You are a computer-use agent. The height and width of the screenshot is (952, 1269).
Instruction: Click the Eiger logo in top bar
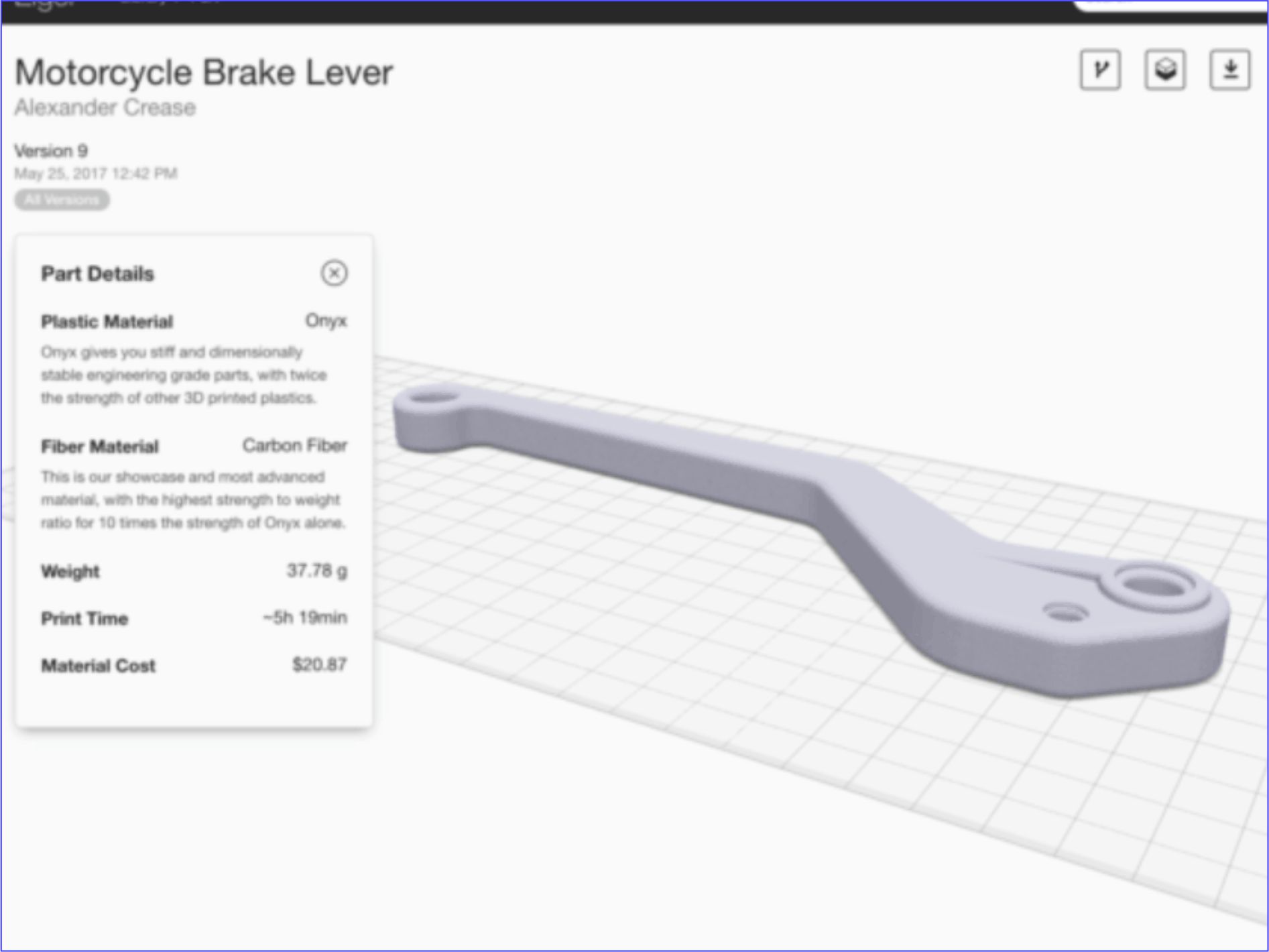[x=44, y=5]
